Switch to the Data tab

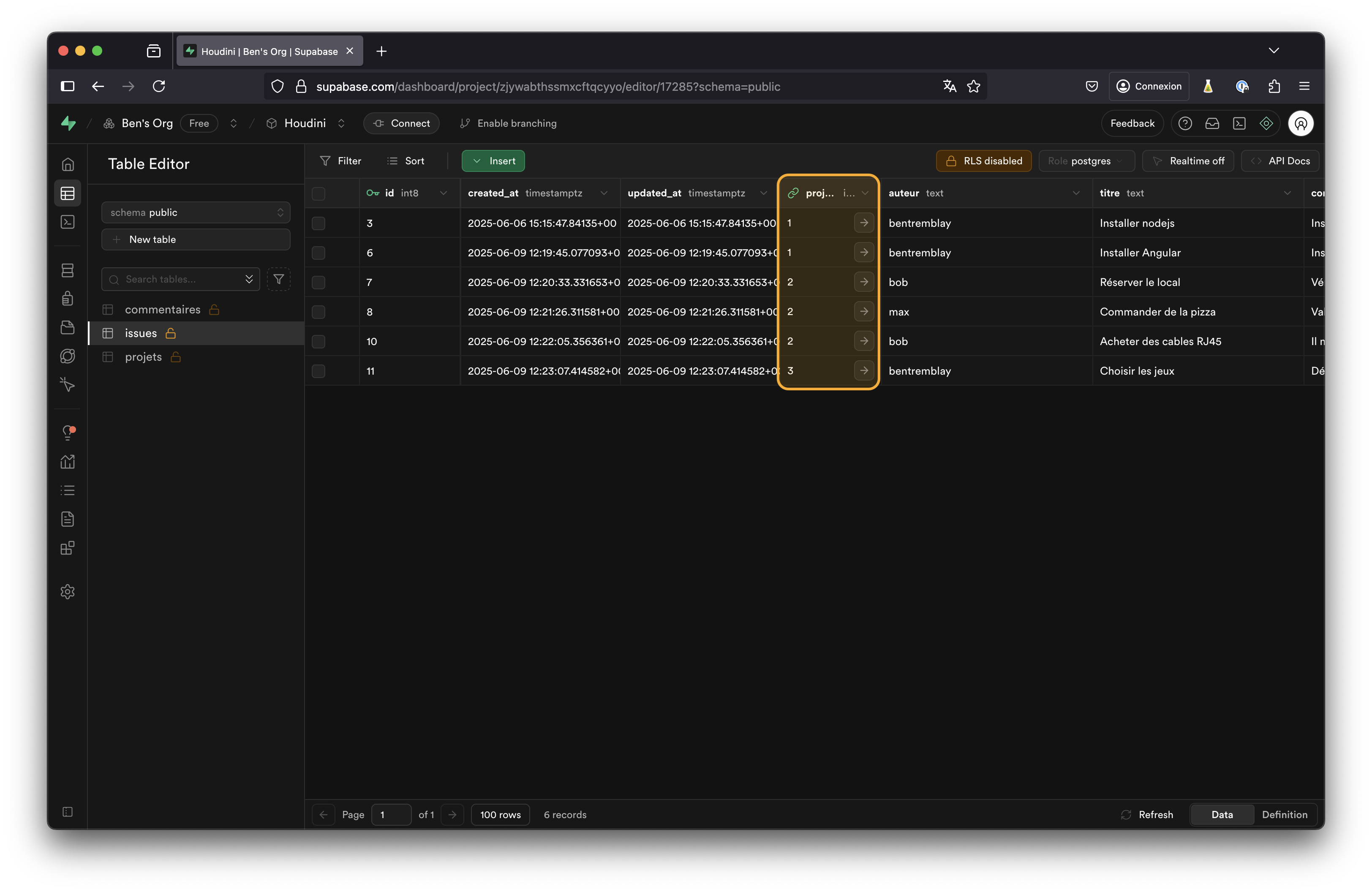point(1222,814)
